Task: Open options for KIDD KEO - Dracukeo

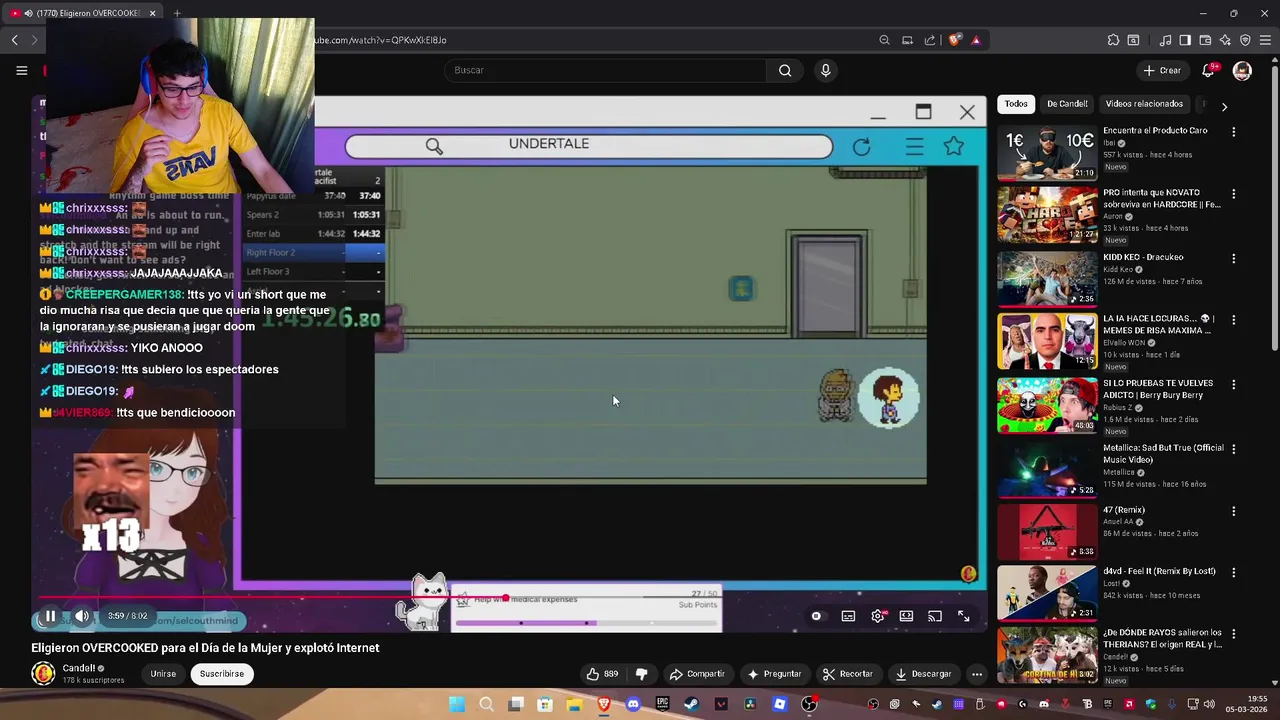Action: coord(1233,258)
